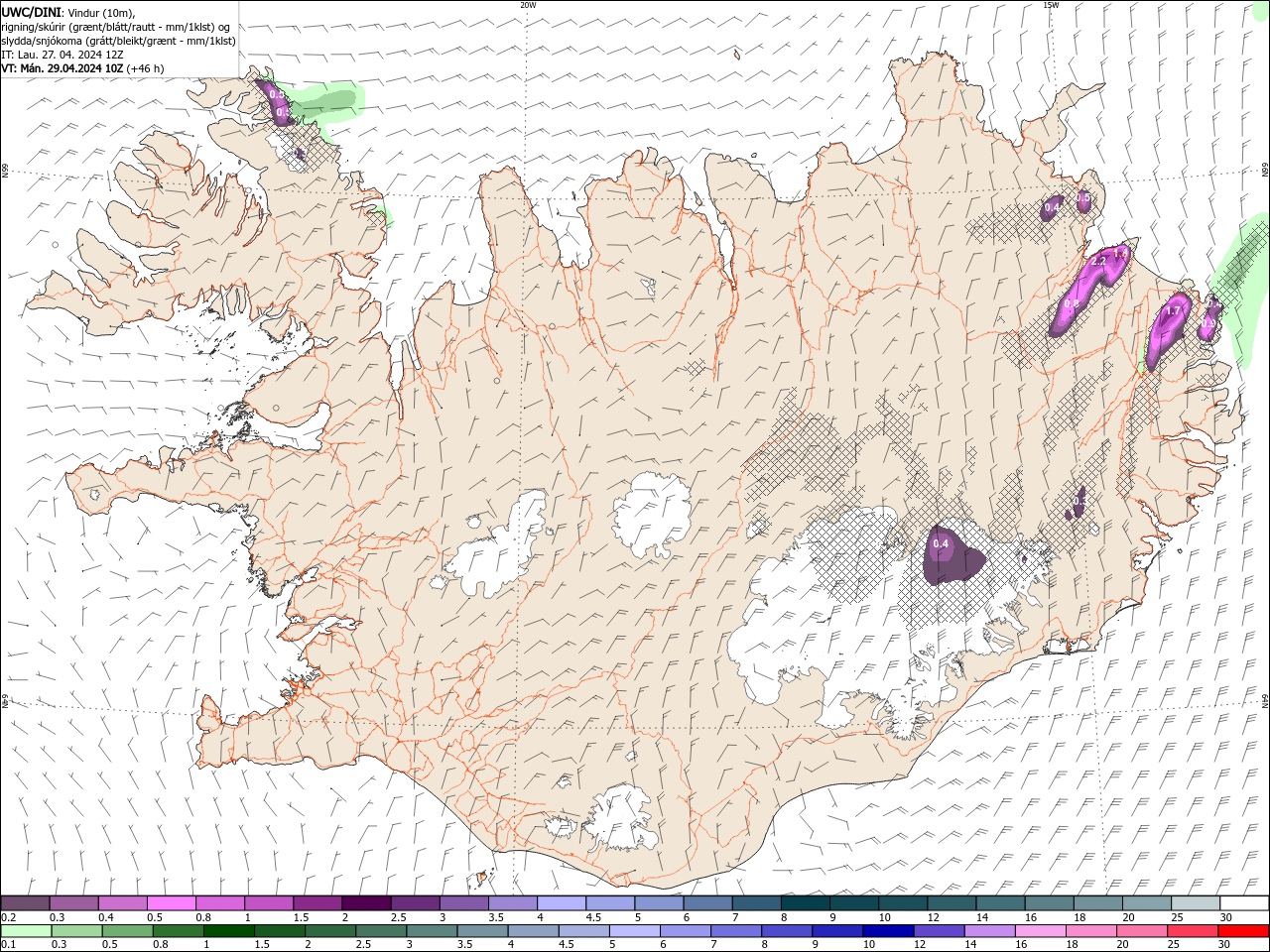Select darkest purple snow swatch between 2 and 2.5

coord(366,903)
